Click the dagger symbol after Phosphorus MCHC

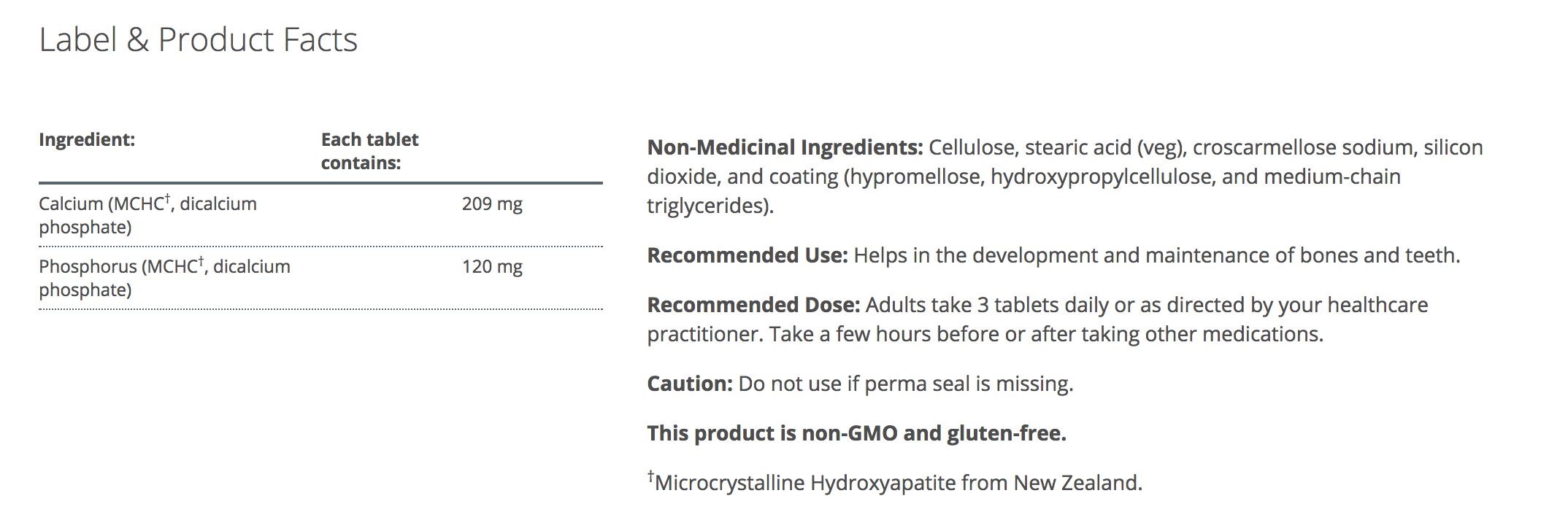(x=201, y=260)
